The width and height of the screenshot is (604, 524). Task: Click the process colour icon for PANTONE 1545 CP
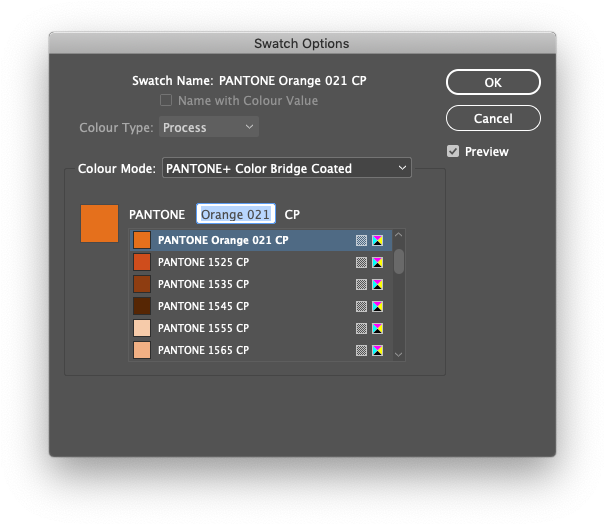[x=361, y=306]
